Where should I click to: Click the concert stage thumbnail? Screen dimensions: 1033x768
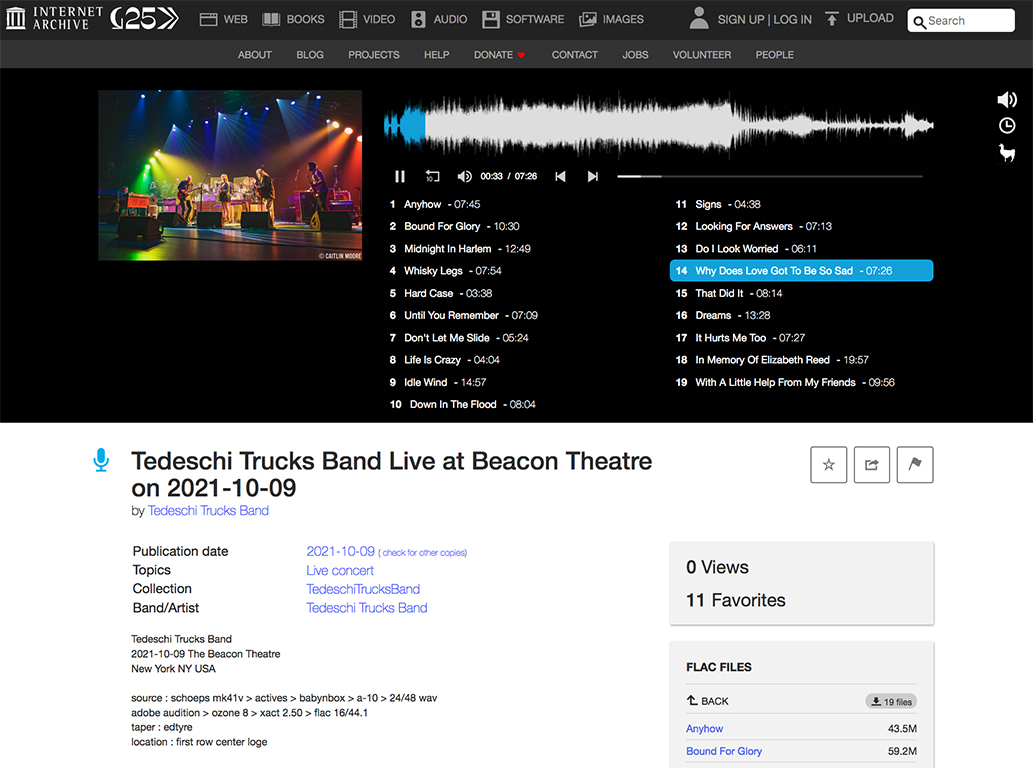tap(230, 175)
